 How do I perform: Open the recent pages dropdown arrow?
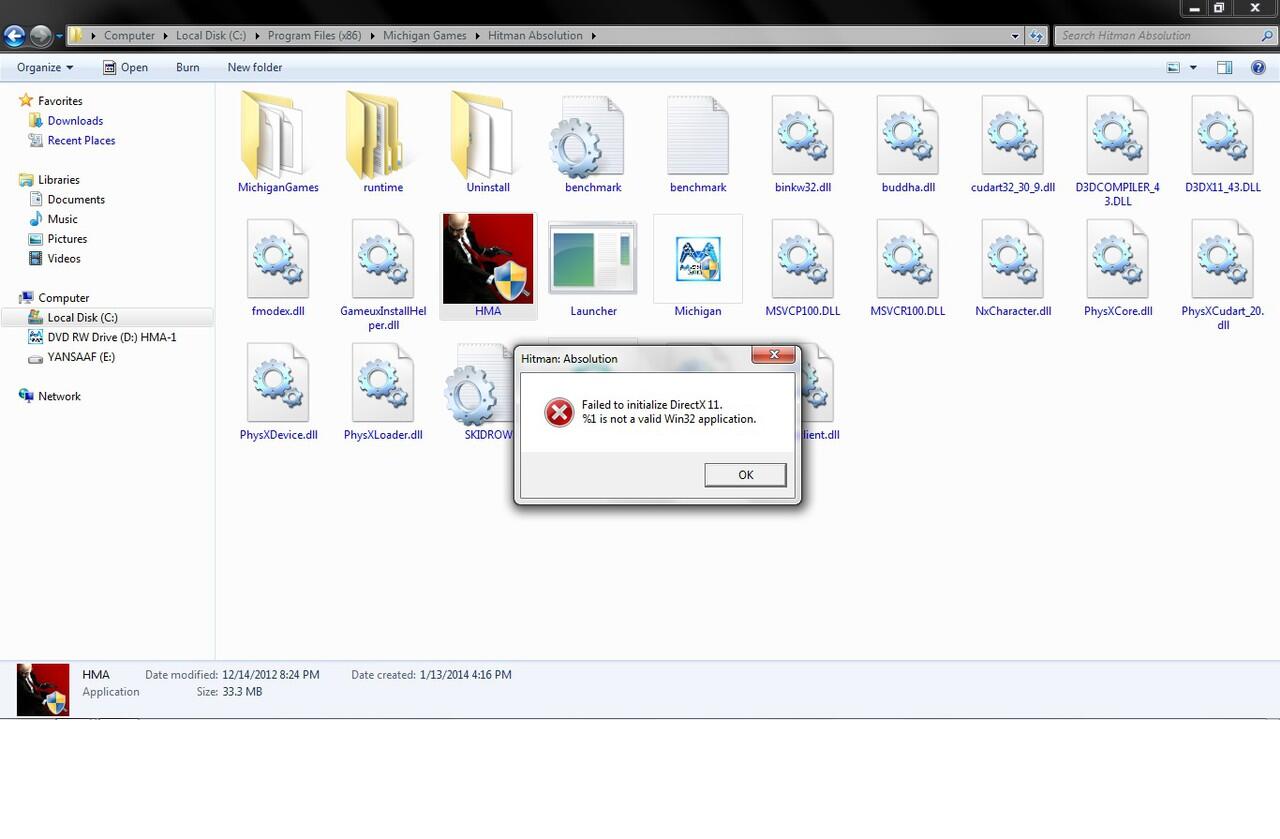click(x=59, y=36)
